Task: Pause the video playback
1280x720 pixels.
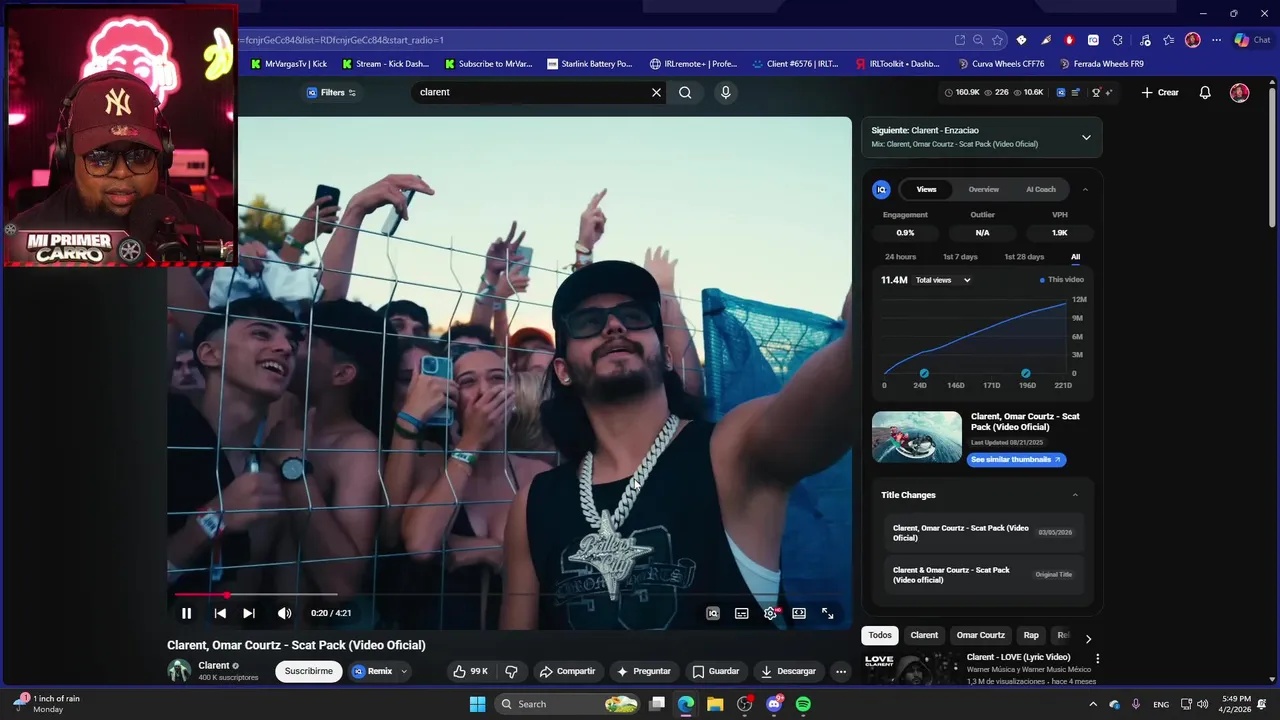Action: [x=186, y=613]
